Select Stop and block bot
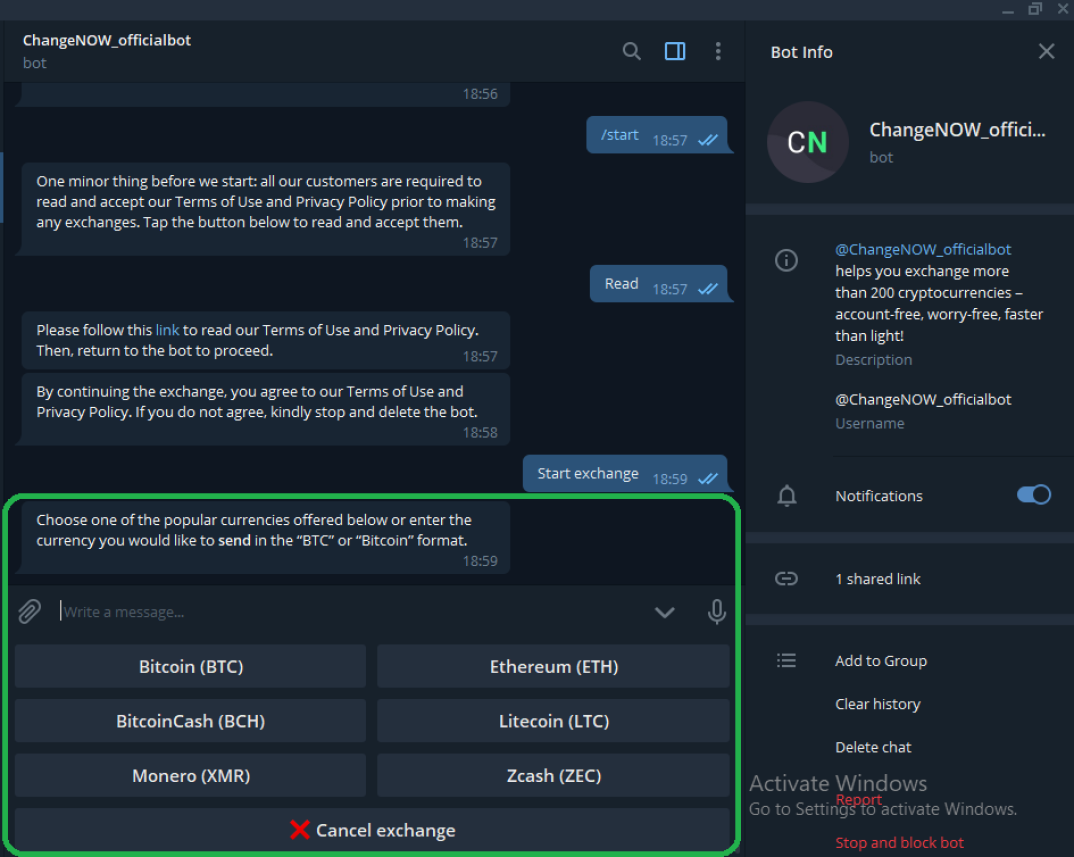Viewport: 1074px width, 857px height. pyautogui.click(x=899, y=843)
